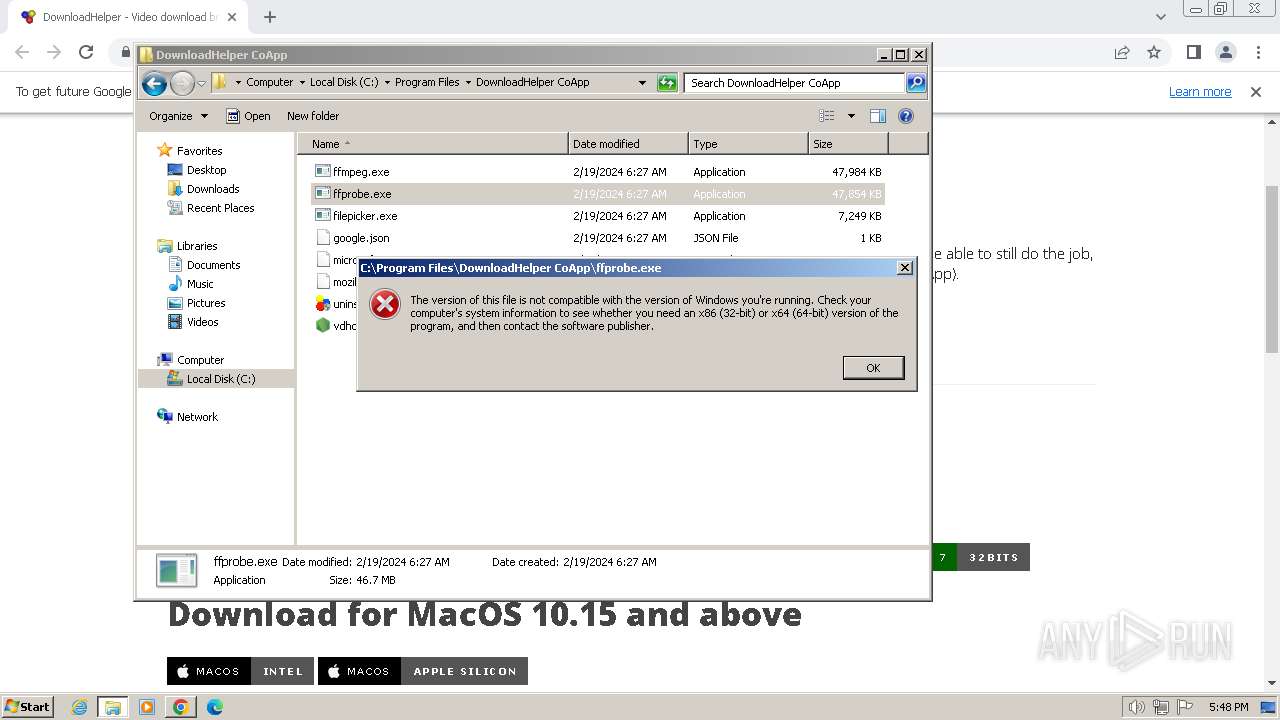
Task: Open Explorer help
Action: 906,116
